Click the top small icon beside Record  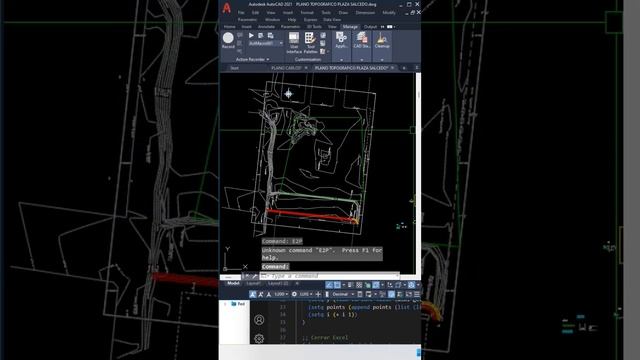(x=240, y=36)
